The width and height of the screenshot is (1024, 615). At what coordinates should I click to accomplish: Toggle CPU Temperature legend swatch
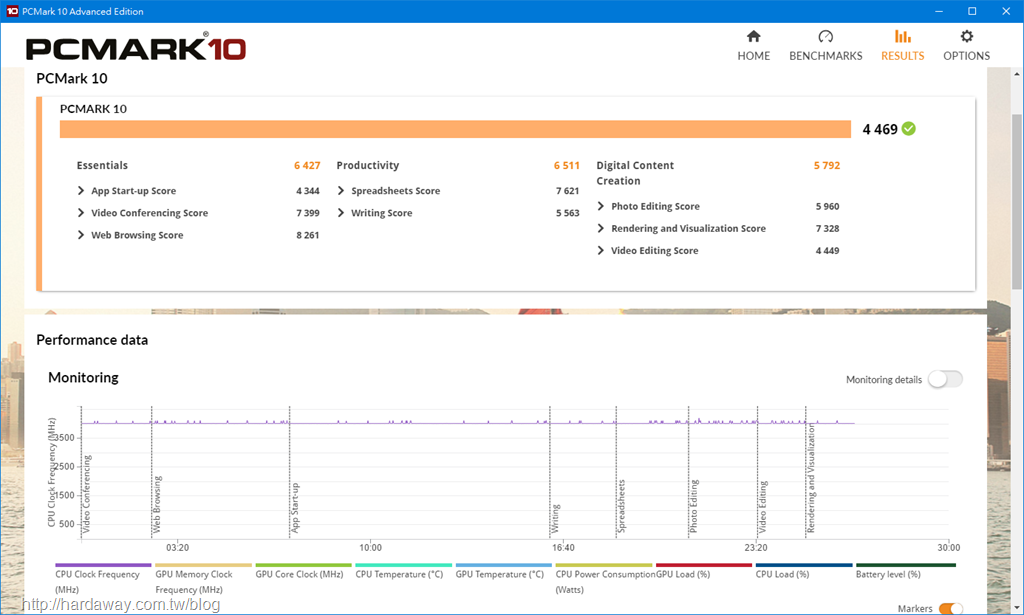(x=404, y=565)
